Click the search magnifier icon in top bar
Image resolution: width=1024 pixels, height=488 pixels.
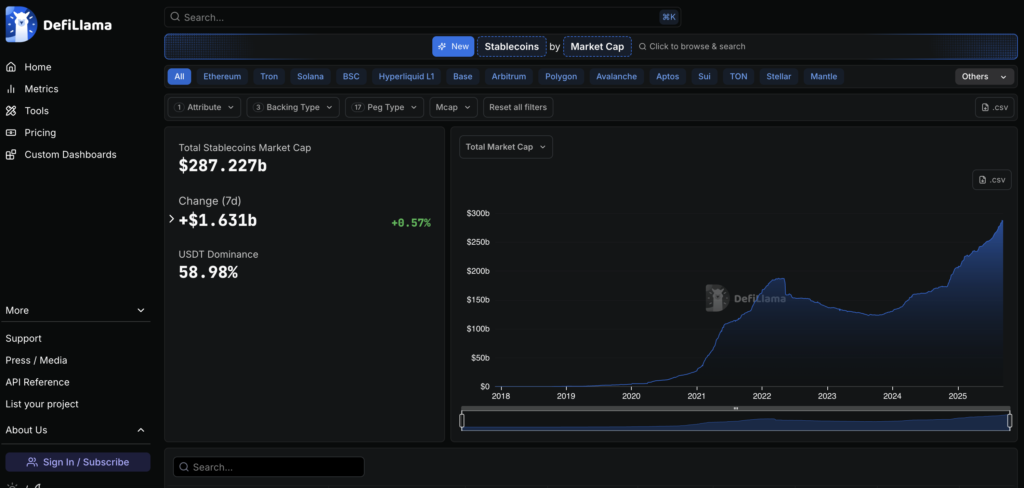175,18
